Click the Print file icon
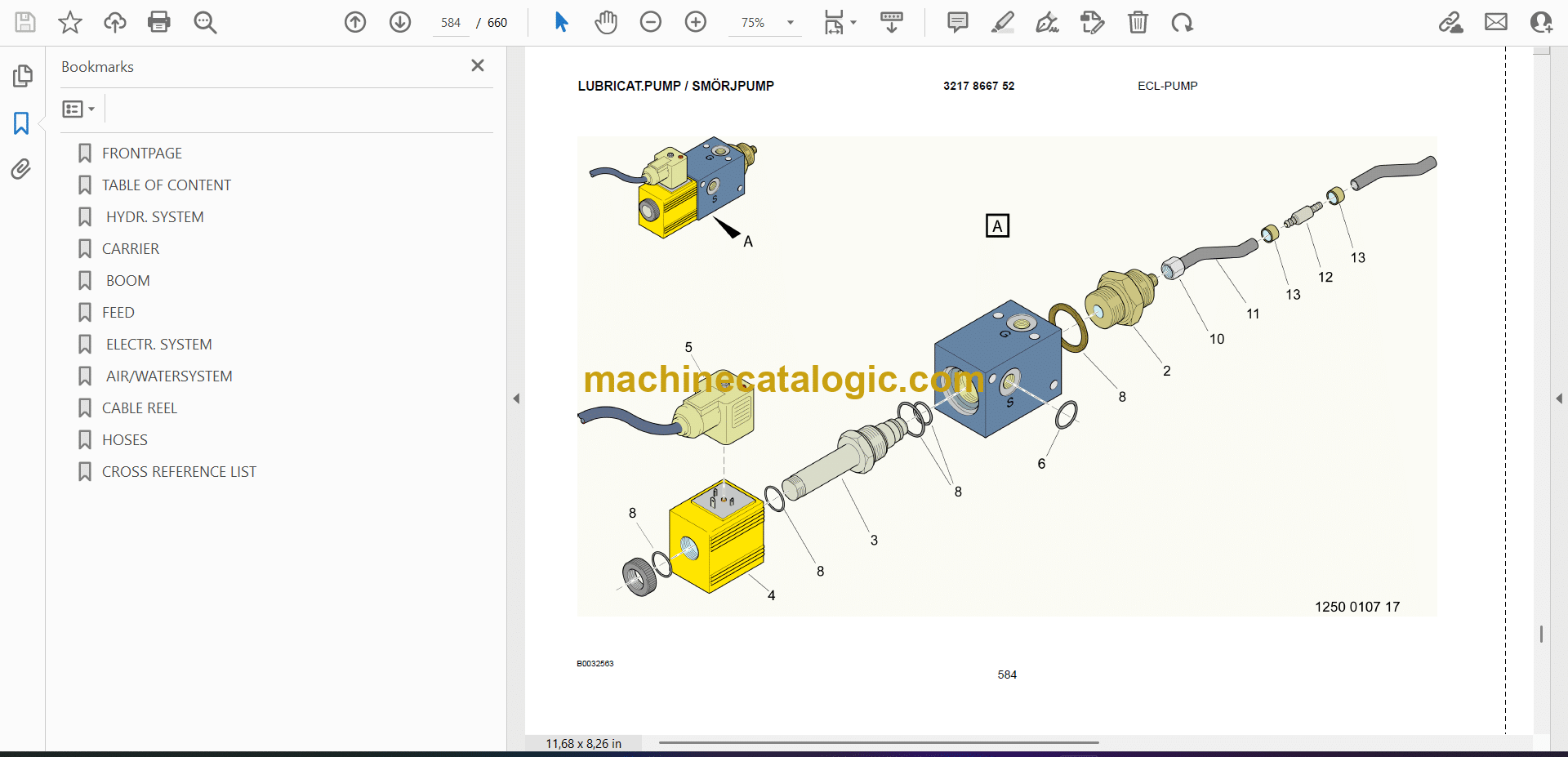The width and height of the screenshot is (1568, 757). tap(158, 22)
